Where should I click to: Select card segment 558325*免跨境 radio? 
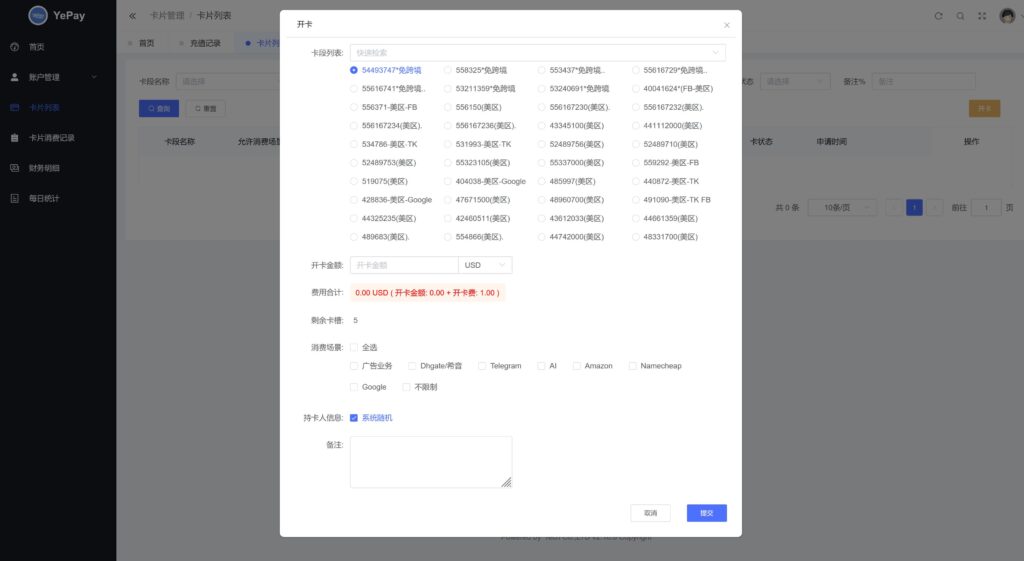[x=448, y=71]
